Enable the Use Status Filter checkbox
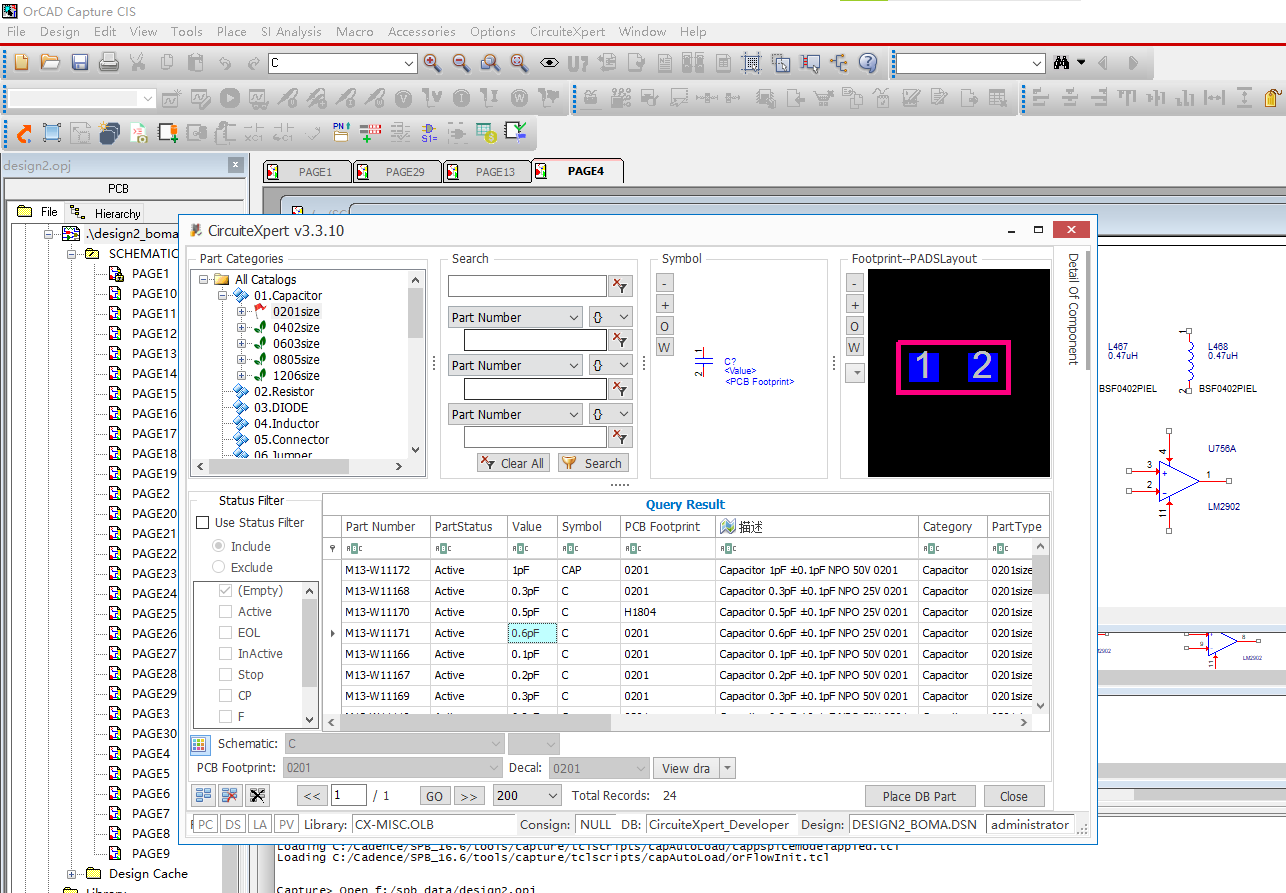This screenshot has height=893, width=1286. click(203, 522)
